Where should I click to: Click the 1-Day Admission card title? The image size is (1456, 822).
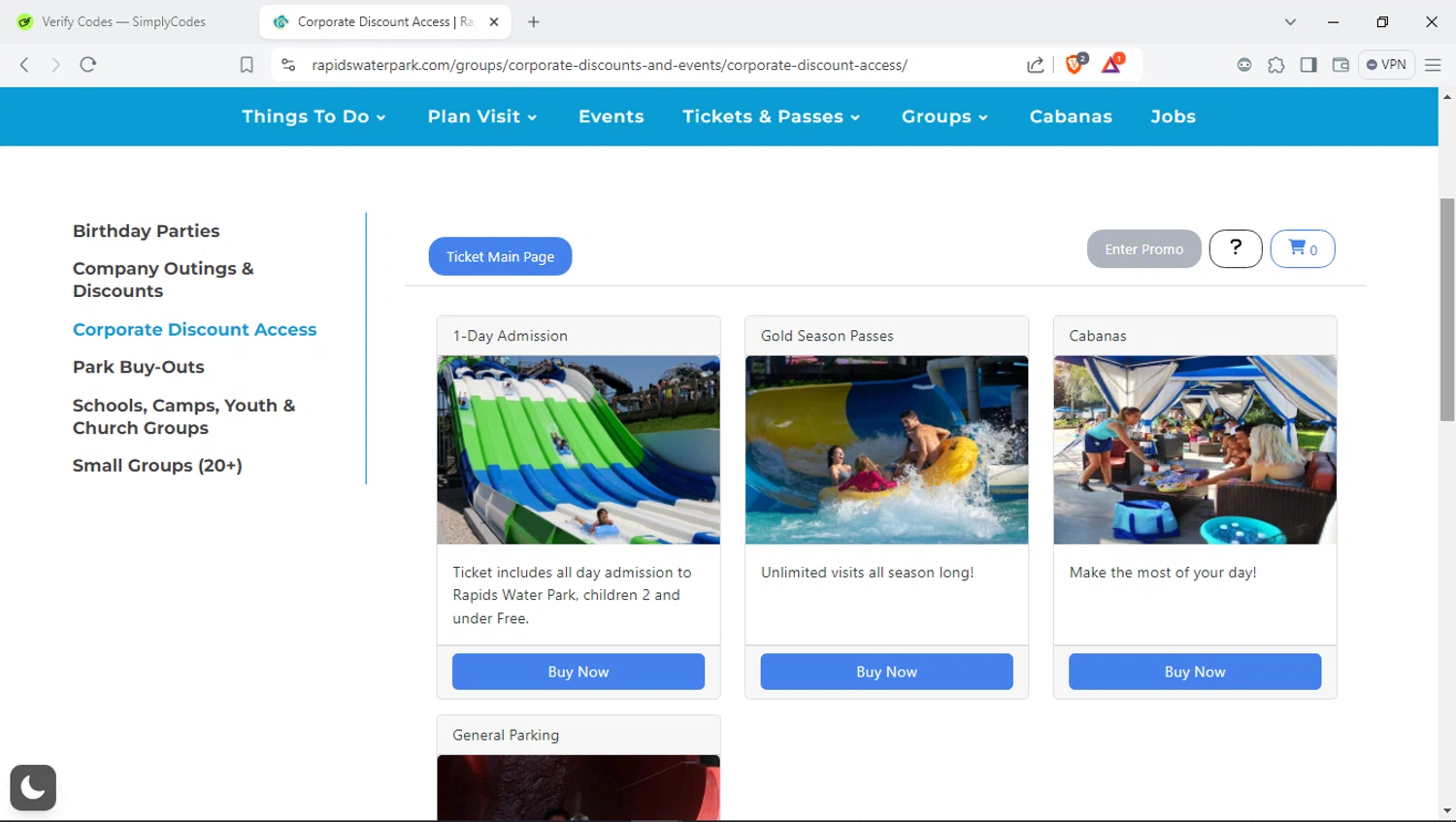click(x=510, y=336)
